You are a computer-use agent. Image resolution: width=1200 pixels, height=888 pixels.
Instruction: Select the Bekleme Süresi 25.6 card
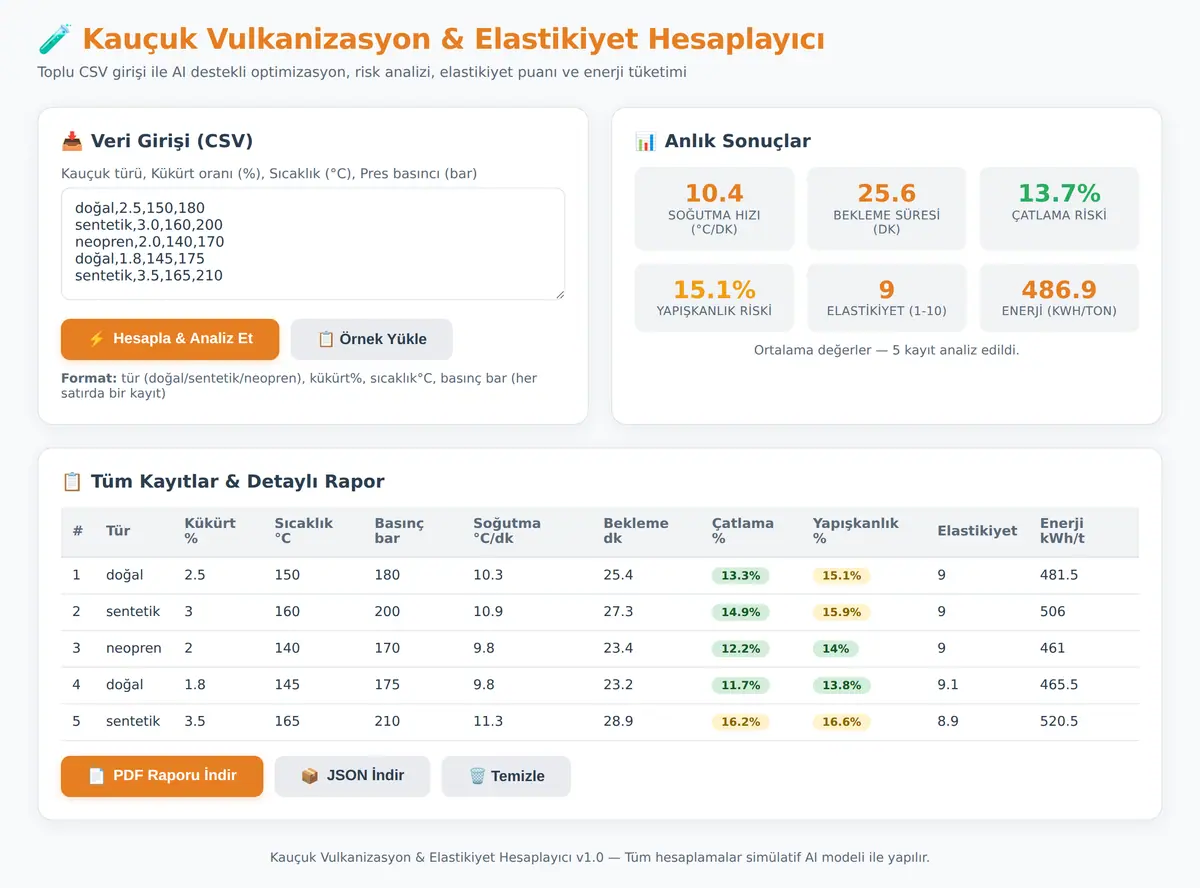pos(887,208)
